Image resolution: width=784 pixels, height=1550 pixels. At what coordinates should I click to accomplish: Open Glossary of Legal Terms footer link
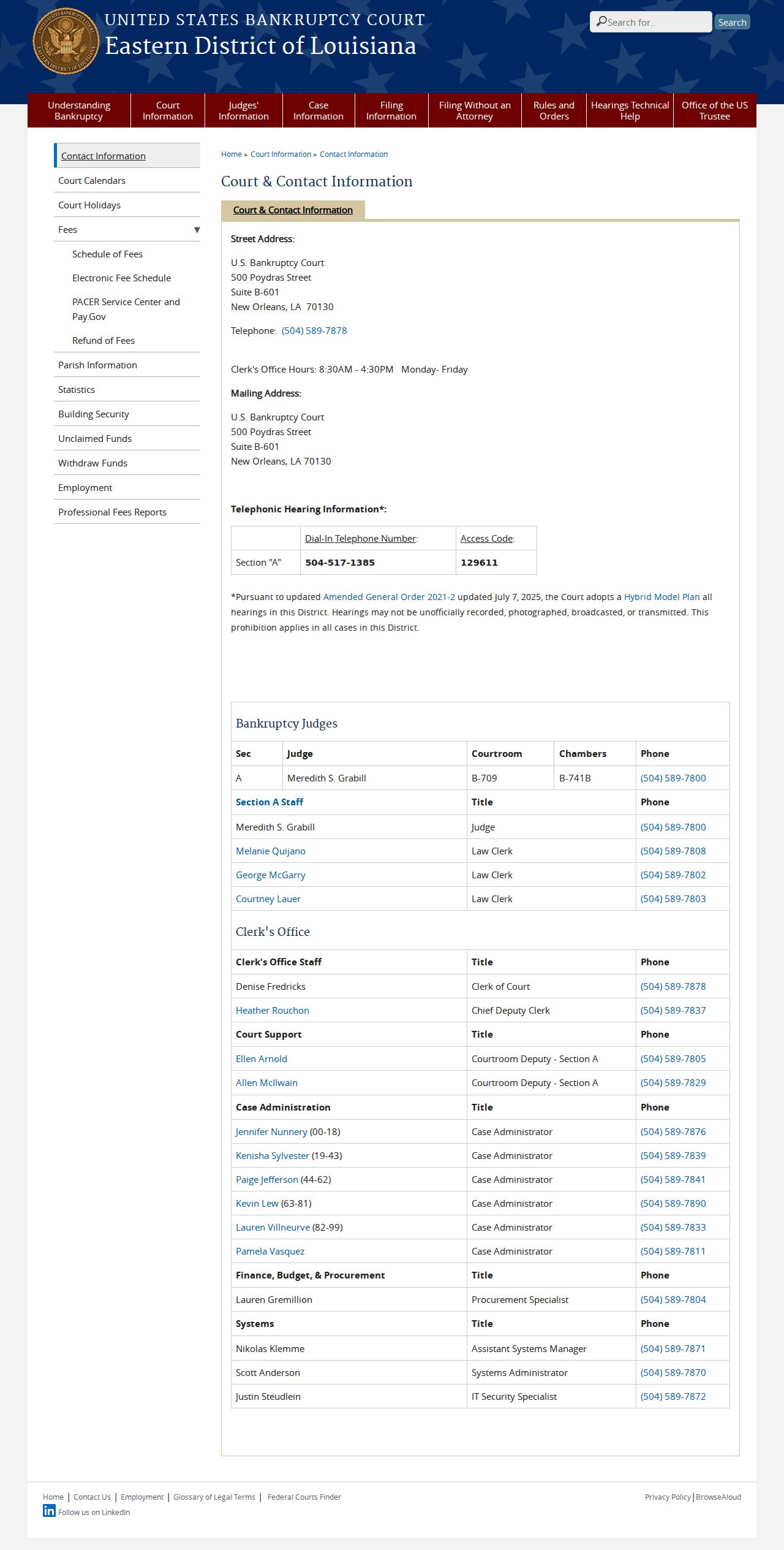214,1497
